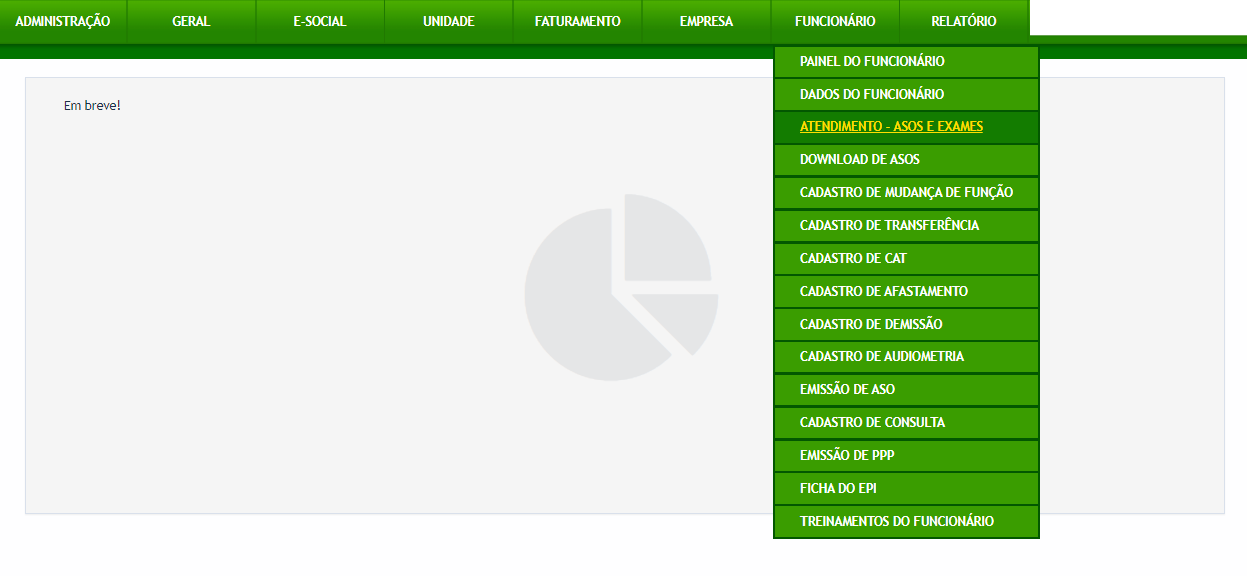Screen dimensions: 1247x576
Task: Open the FATURAMENTO menu
Action: 578,22
